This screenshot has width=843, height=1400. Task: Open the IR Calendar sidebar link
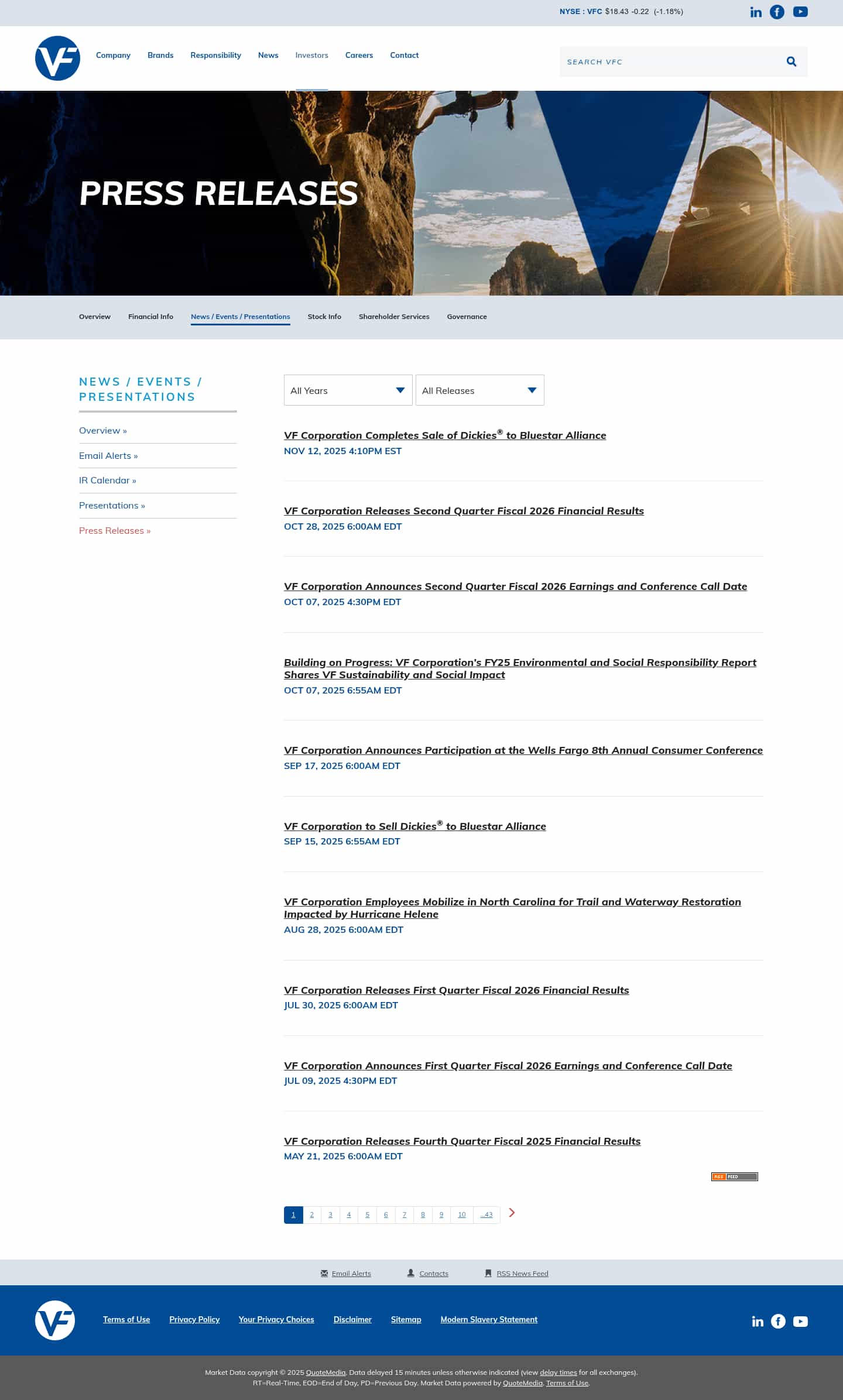point(108,480)
